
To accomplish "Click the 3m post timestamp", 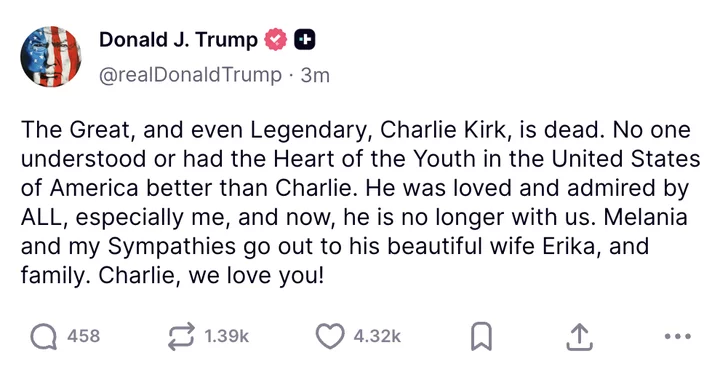I will point(315,75).
